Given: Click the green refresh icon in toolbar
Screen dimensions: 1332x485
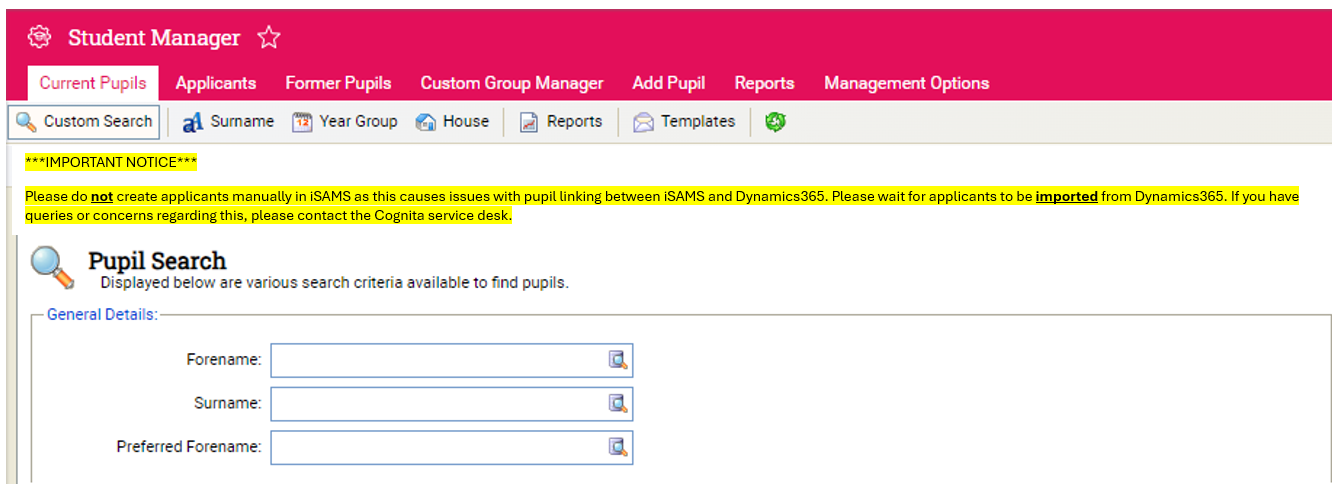Looking at the screenshot, I should (x=775, y=122).
